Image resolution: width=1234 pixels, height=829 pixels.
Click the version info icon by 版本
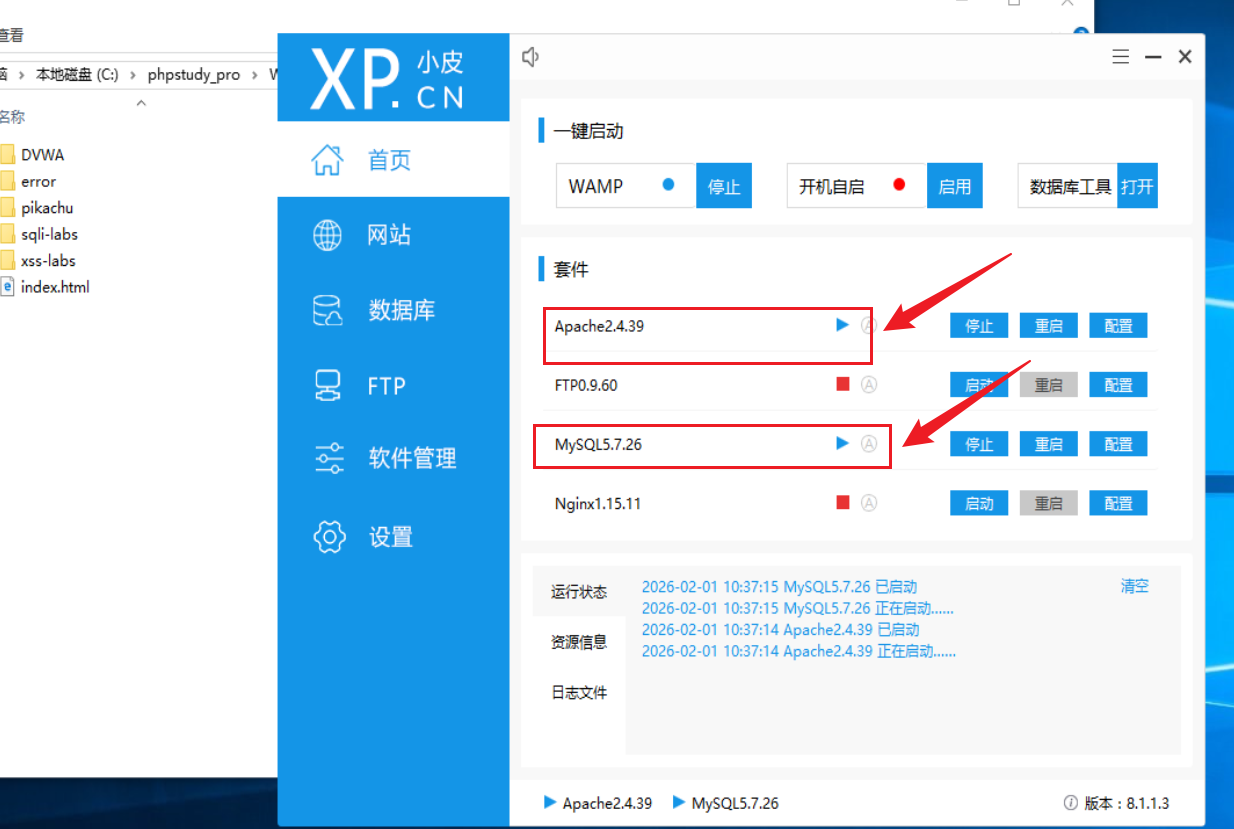coord(1071,803)
